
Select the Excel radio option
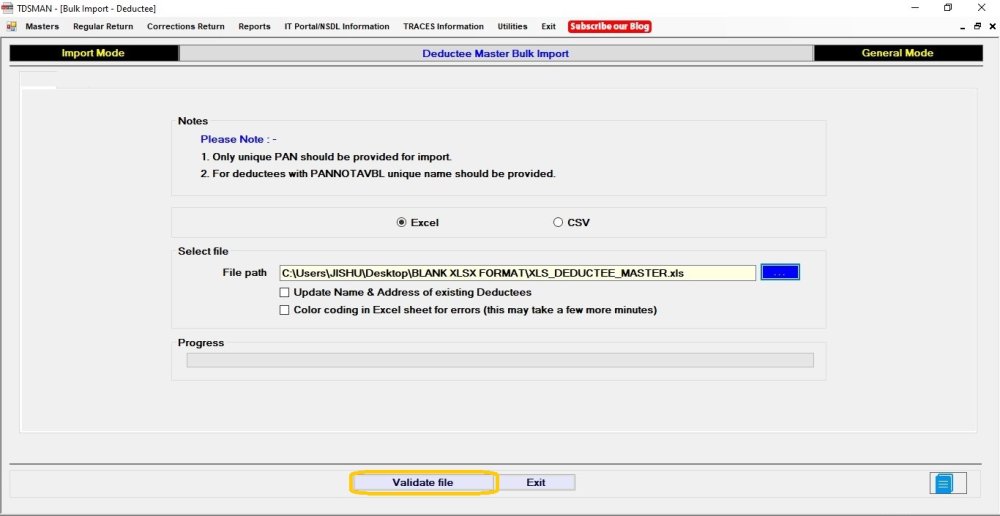tap(418, 223)
